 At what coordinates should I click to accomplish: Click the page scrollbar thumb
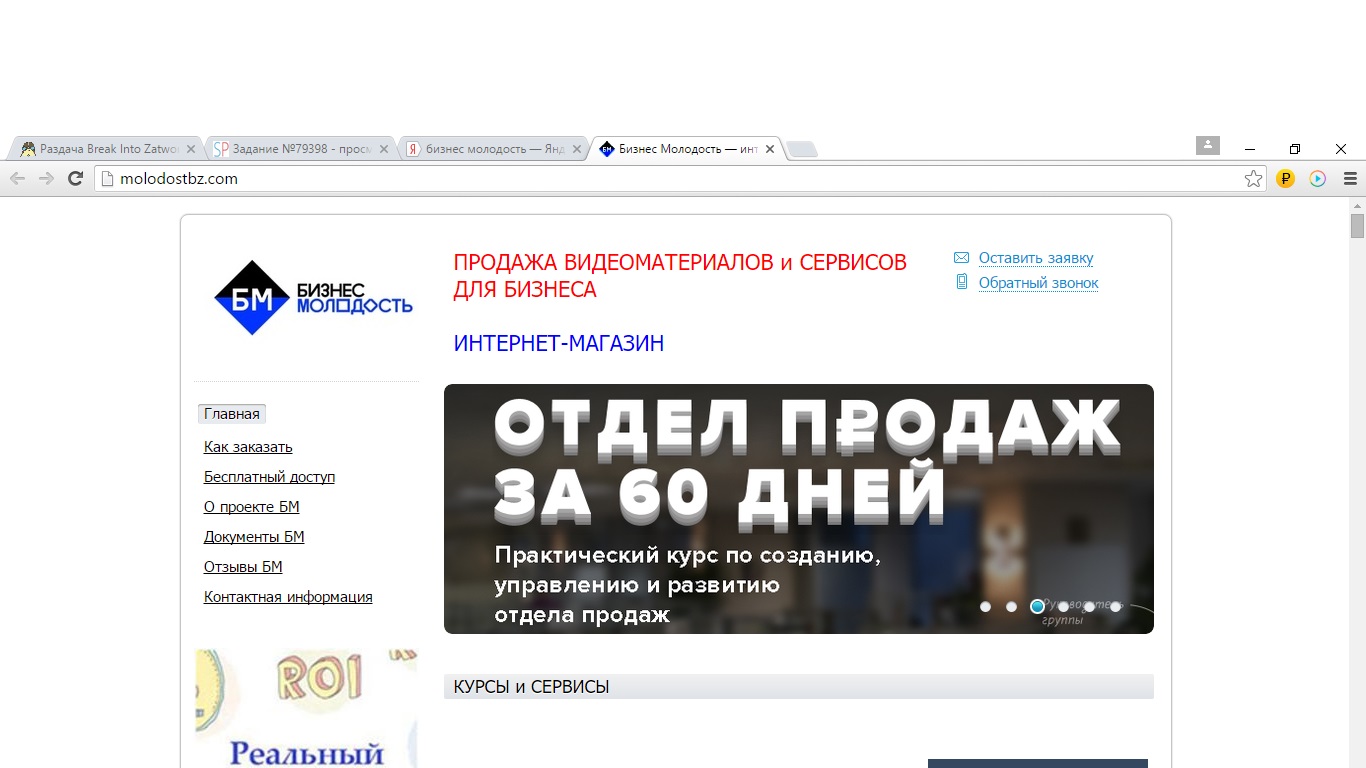pyautogui.click(x=1357, y=226)
